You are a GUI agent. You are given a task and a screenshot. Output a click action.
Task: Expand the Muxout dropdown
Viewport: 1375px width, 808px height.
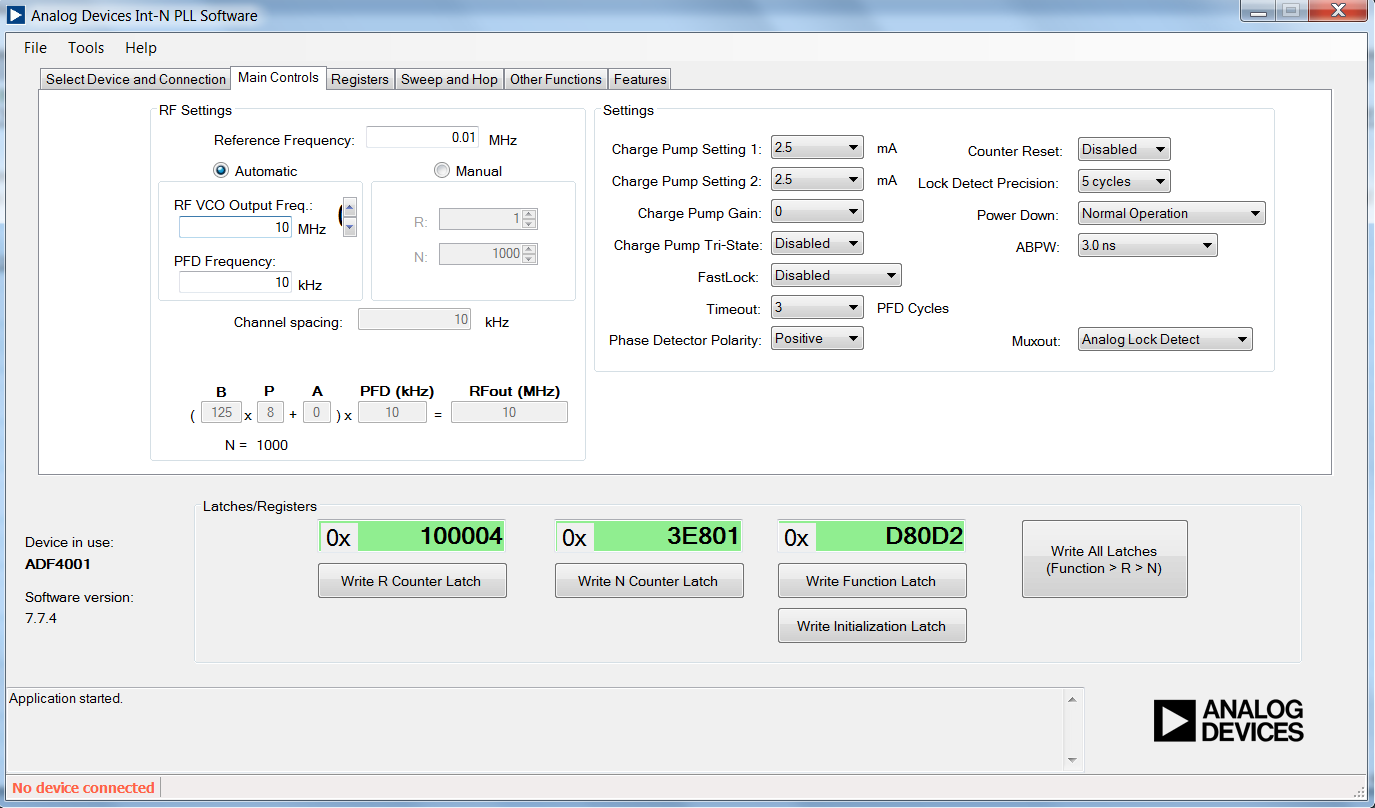(x=1165, y=340)
